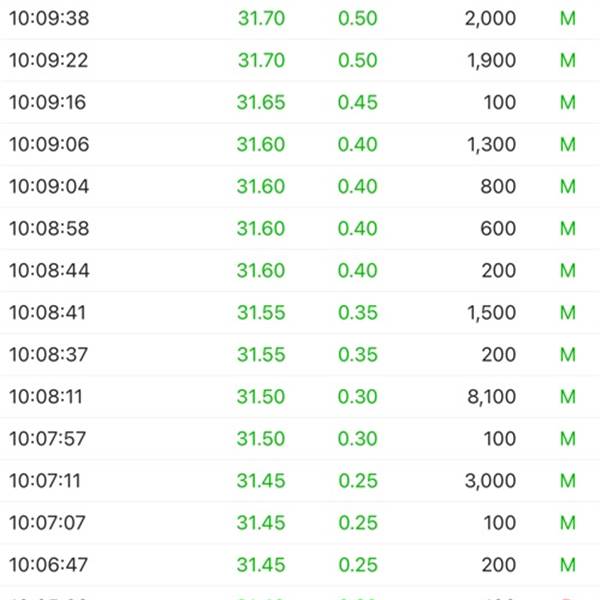Click the 31.65 price value
This screenshot has width=600, height=600.
point(261,102)
